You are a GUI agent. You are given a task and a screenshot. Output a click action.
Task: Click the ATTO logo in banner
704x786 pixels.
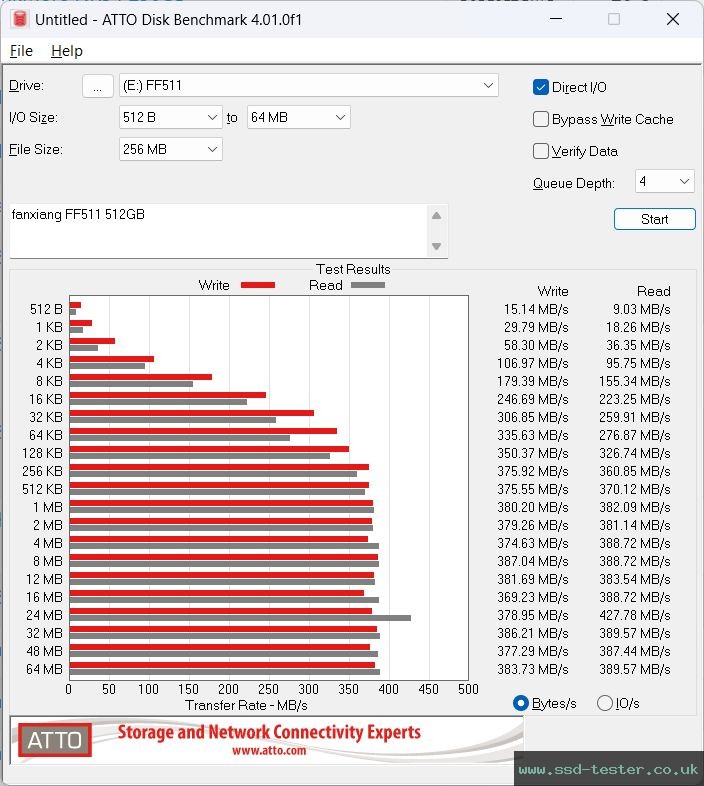(x=55, y=740)
